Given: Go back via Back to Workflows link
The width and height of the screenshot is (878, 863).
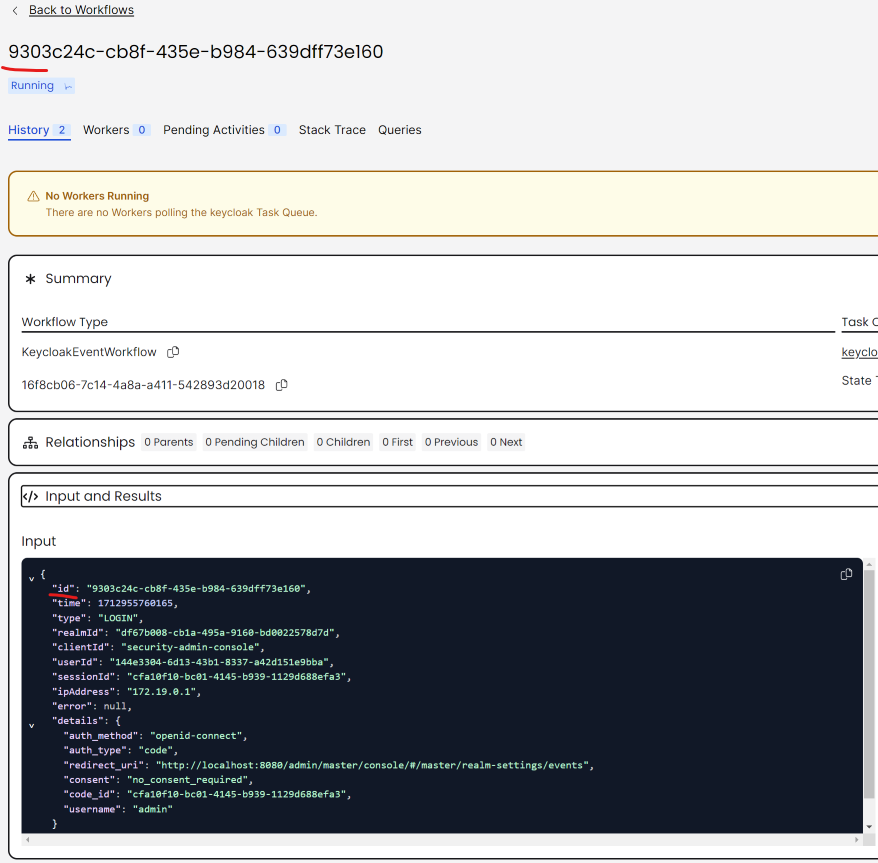Looking at the screenshot, I should (81, 10).
